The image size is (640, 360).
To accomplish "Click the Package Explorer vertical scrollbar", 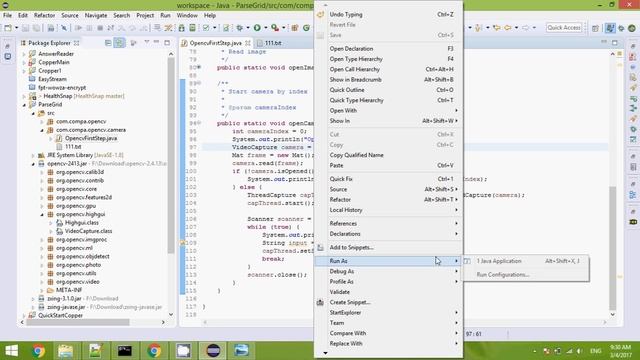I will pos(171,155).
